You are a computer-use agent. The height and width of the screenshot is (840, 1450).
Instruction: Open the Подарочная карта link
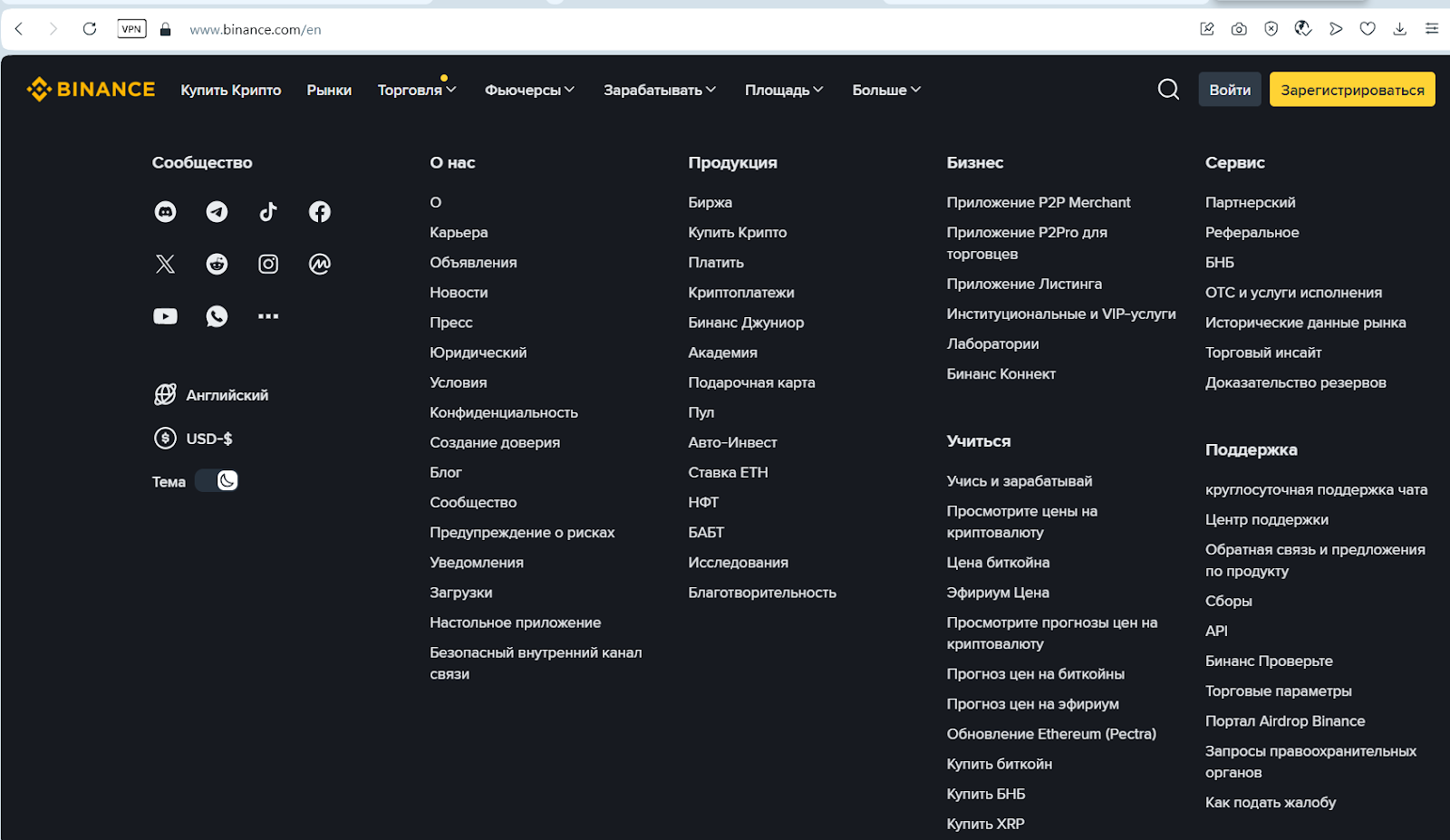pos(751,382)
